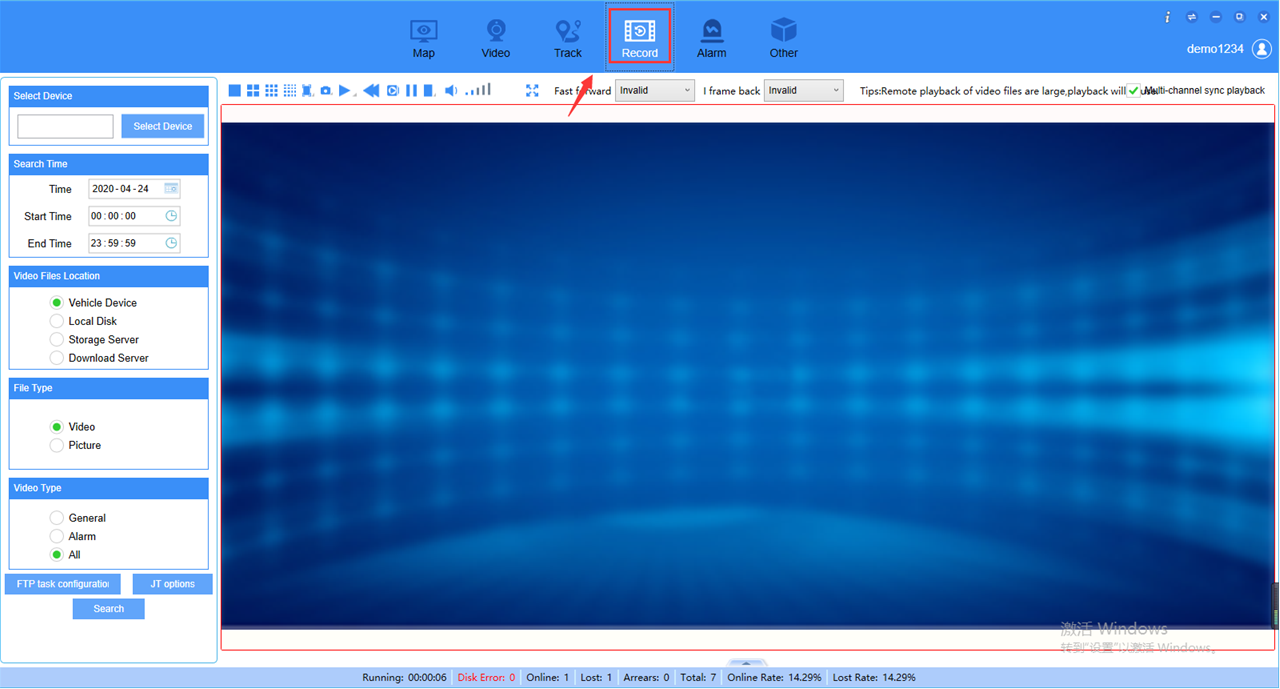Click the Disk Error: 0 status
This screenshot has width=1280, height=689.
click(487, 678)
